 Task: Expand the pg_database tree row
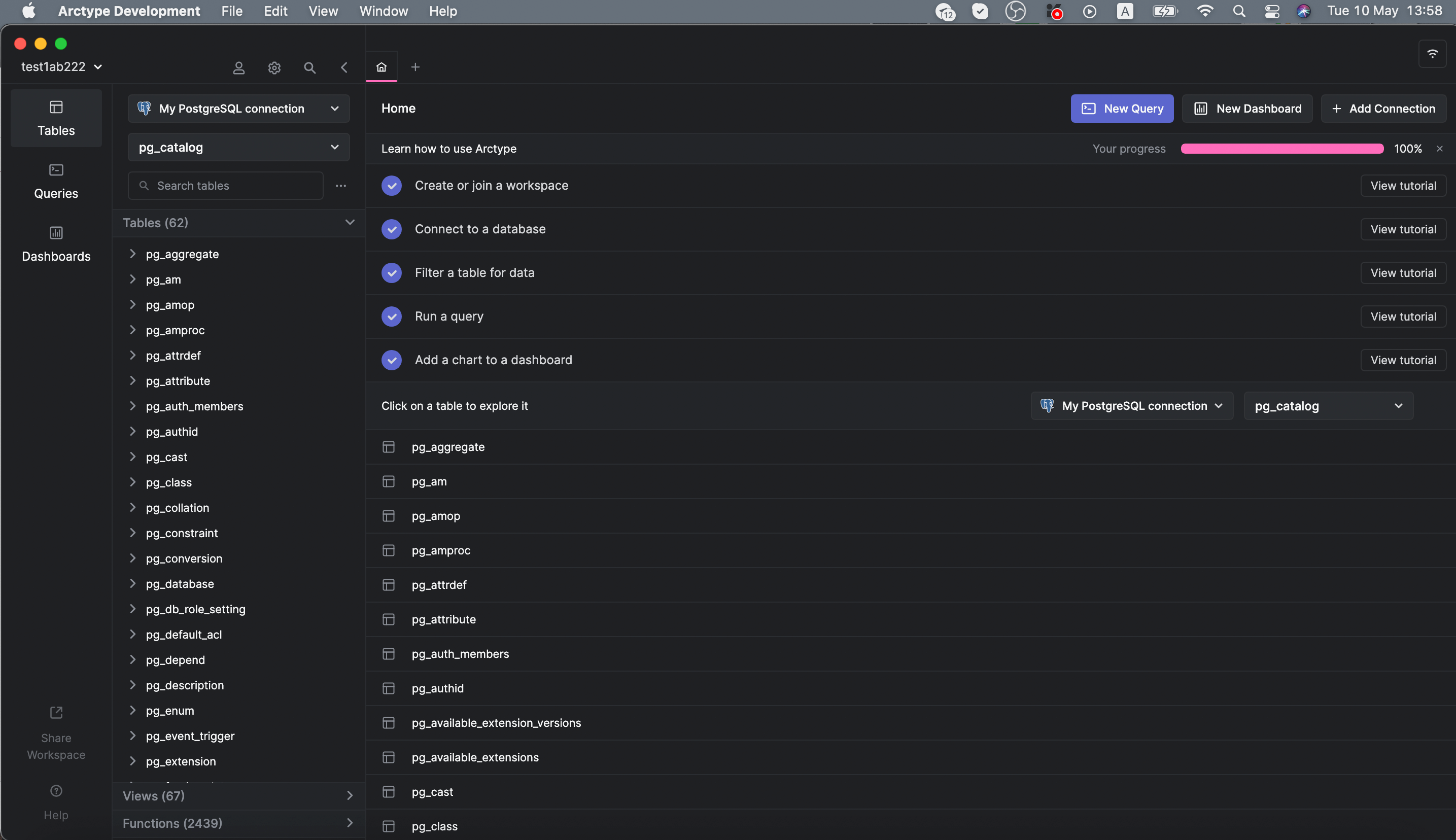click(133, 583)
